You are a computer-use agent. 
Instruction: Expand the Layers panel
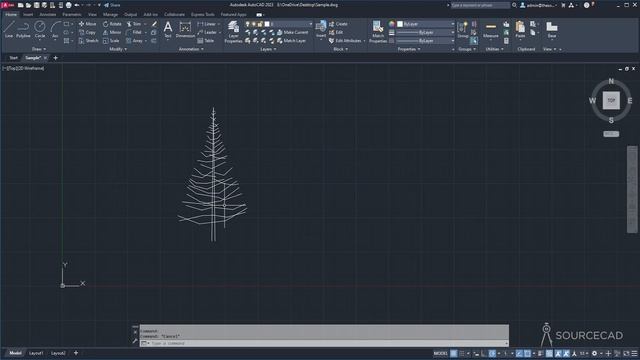268,49
